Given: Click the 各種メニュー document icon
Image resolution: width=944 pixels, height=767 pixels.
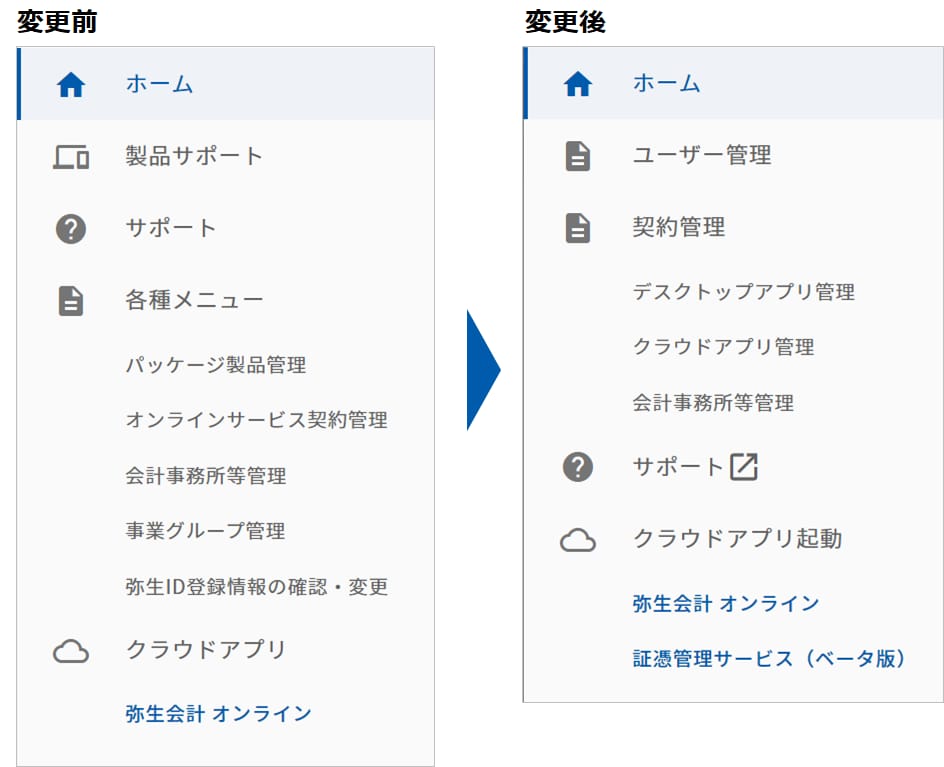Looking at the screenshot, I should tap(71, 301).
